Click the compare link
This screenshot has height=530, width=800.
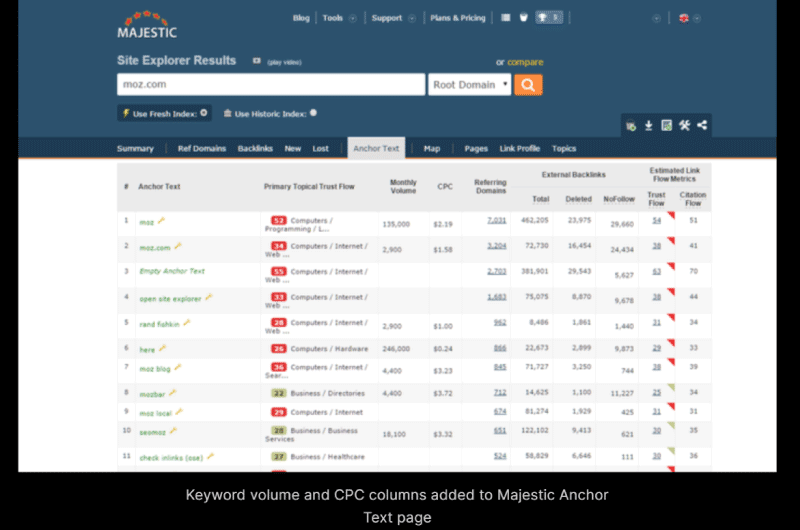(x=525, y=62)
